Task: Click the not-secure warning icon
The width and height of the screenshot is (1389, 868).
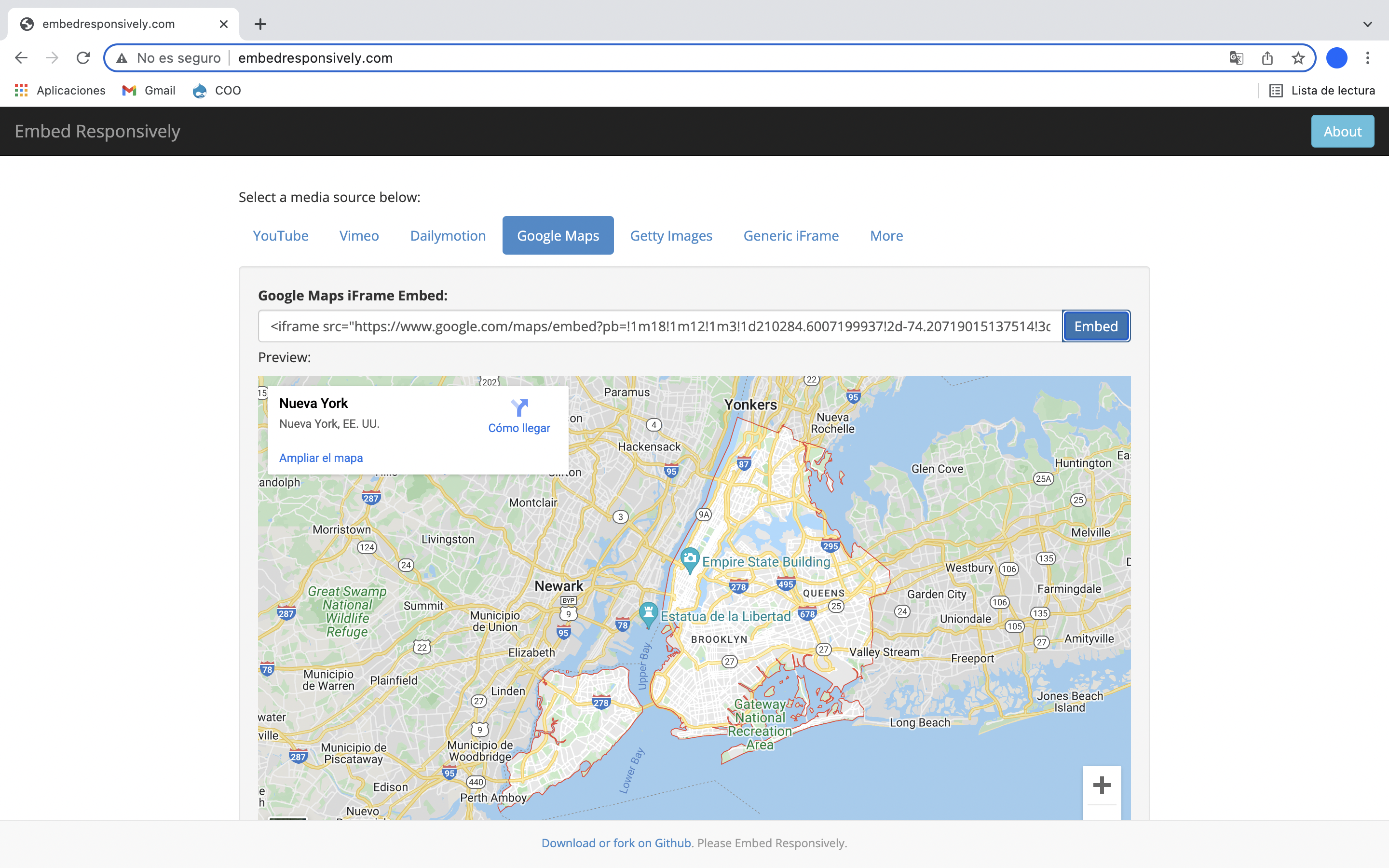Action: point(122,58)
